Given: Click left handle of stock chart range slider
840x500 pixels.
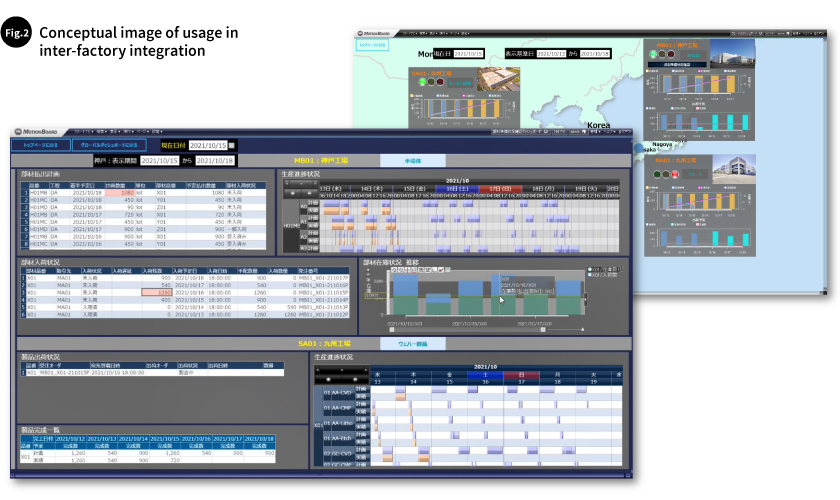Looking at the screenshot, I should tap(392, 330).
